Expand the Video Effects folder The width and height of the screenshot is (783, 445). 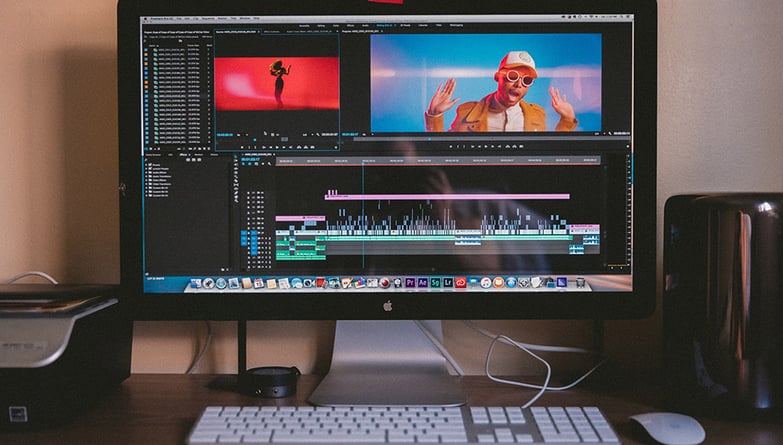pos(146,180)
